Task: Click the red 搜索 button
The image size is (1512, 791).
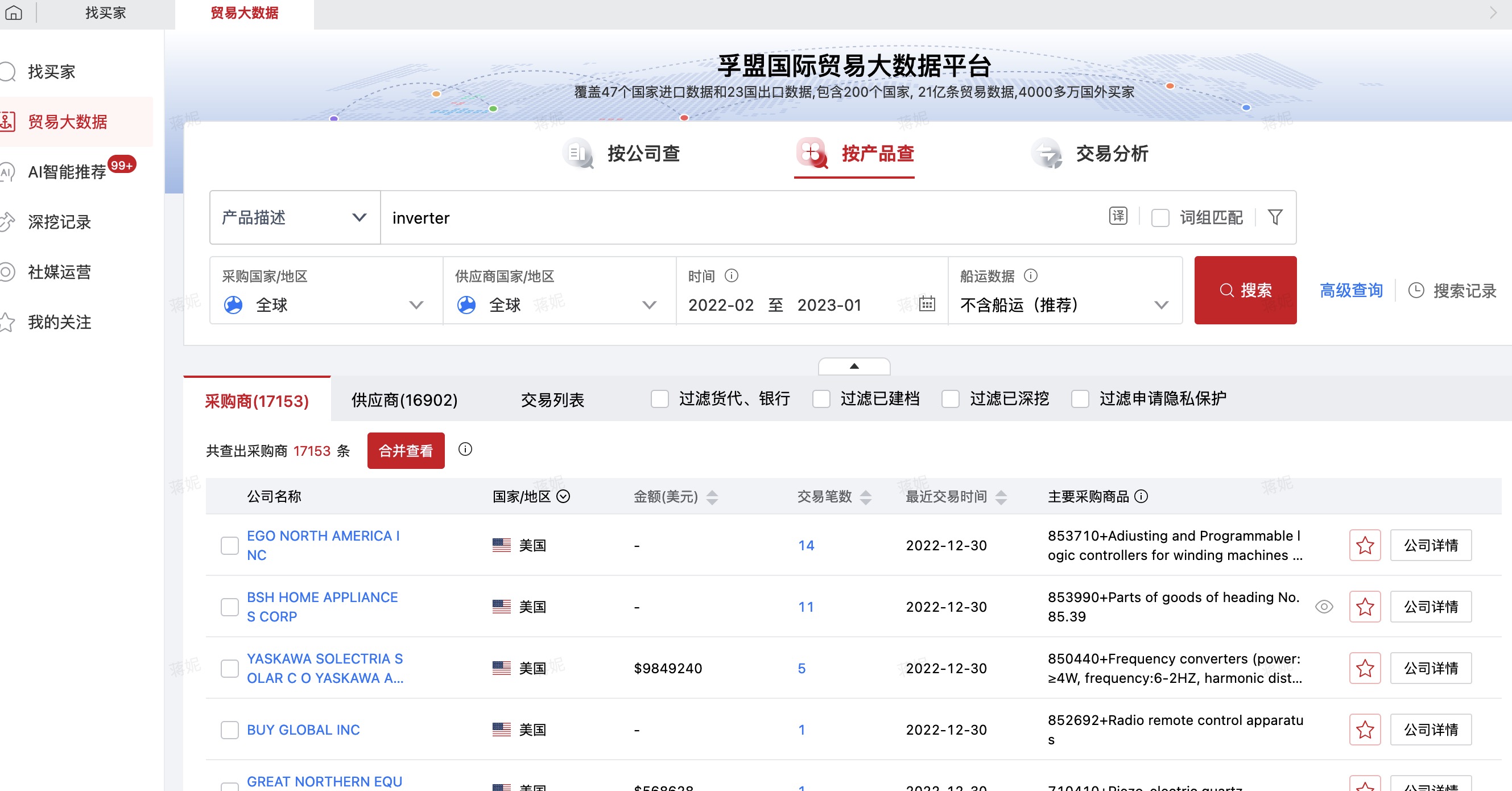Action: [x=1245, y=290]
